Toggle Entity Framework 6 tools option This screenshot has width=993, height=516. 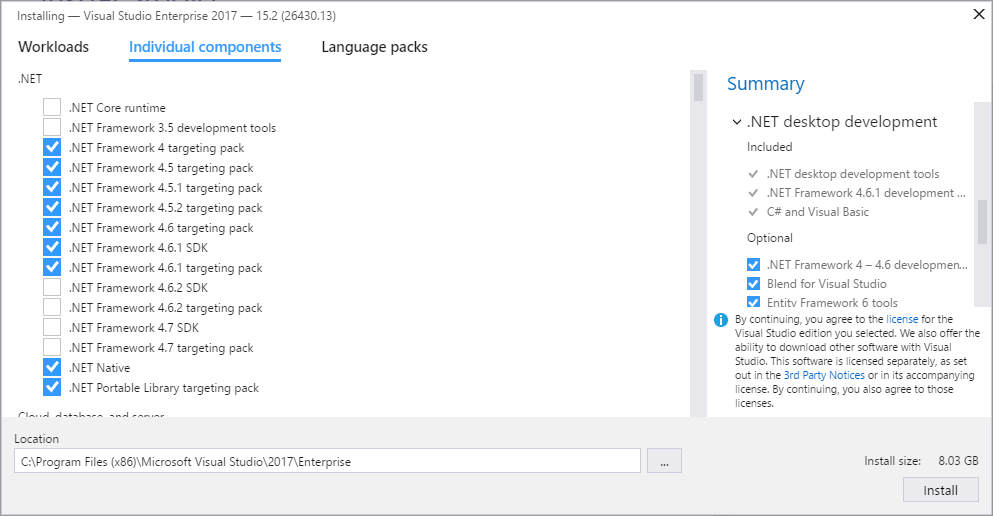[753, 303]
